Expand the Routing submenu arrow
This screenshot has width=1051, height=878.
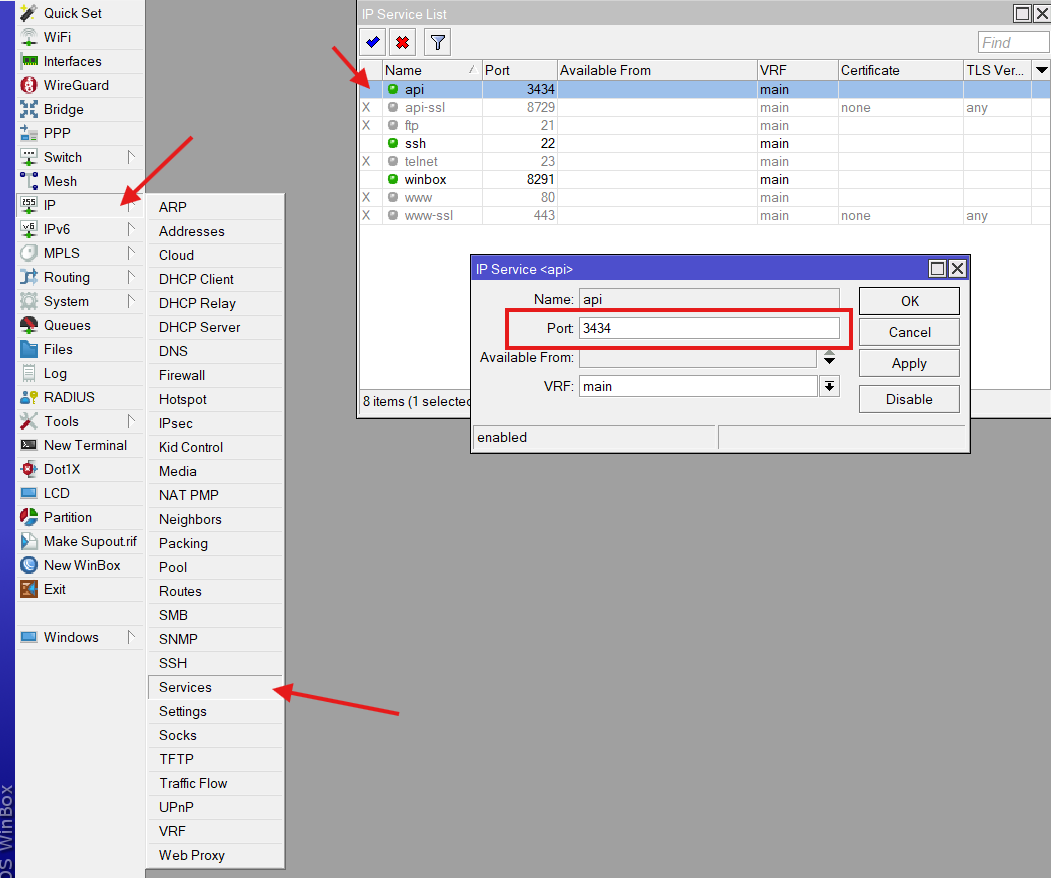[x=131, y=277]
